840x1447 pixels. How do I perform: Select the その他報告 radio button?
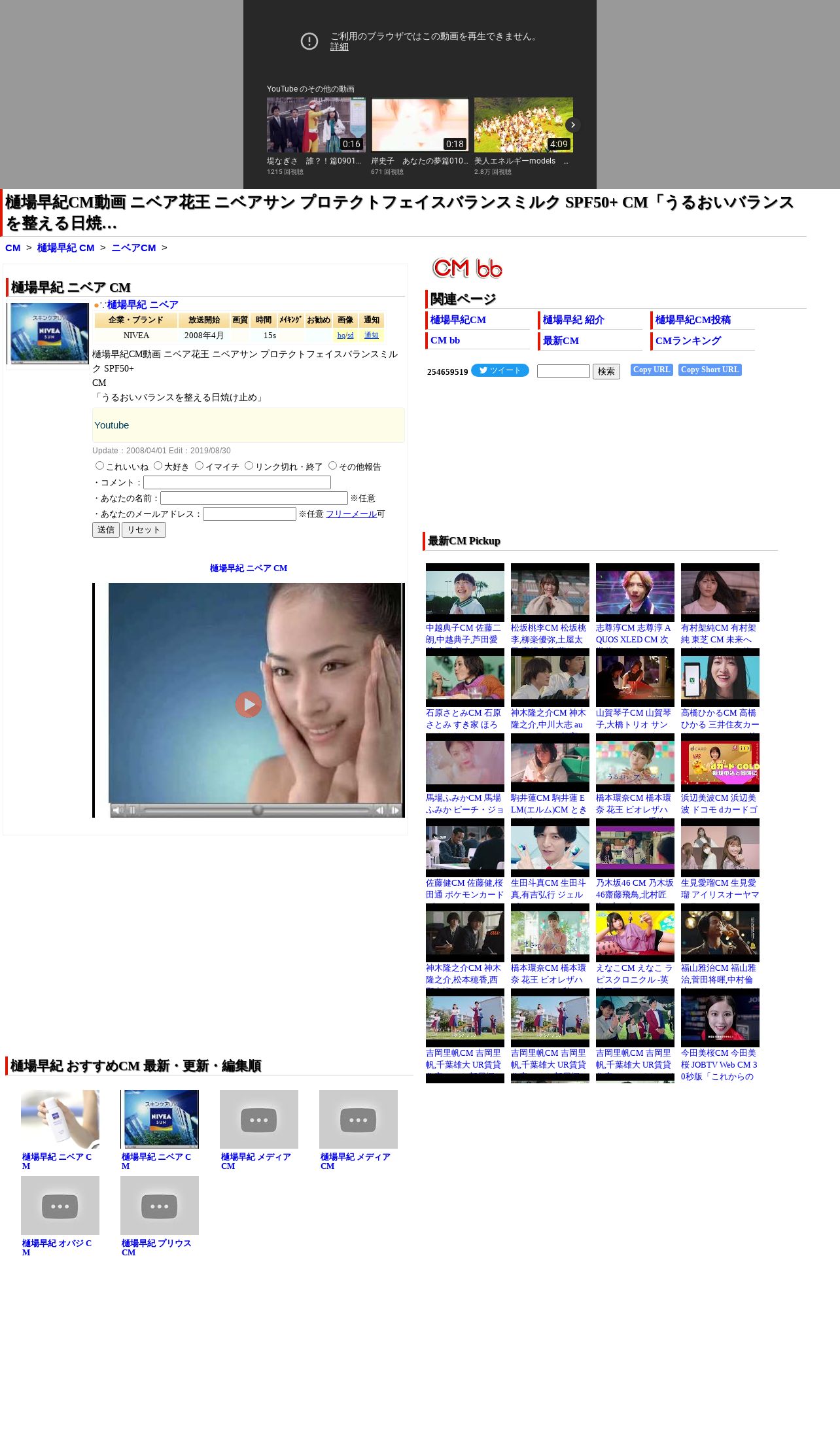click(x=332, y=466)
